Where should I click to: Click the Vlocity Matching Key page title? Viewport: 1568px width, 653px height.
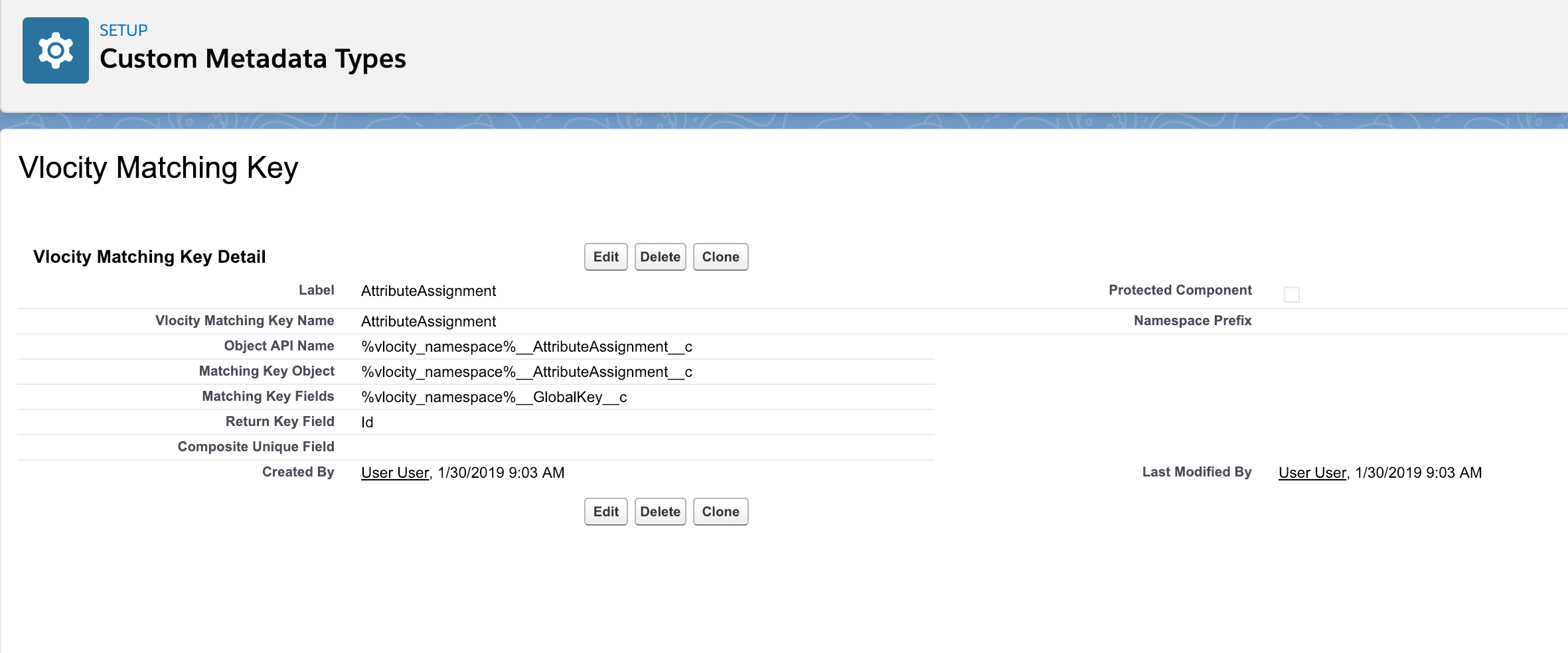pos(159,168)
